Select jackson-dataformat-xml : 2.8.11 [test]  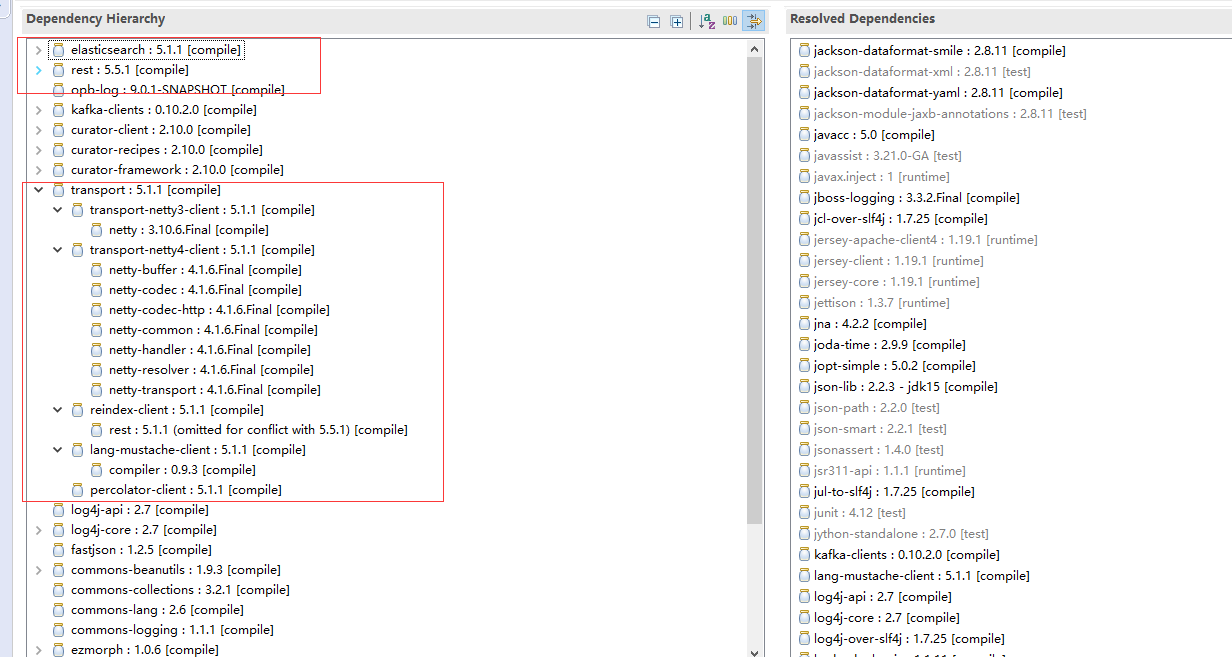coord(922,72)
